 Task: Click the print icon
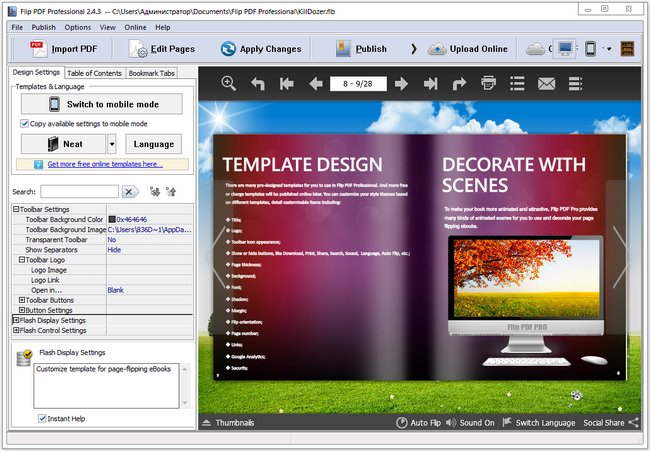(488, 83)
